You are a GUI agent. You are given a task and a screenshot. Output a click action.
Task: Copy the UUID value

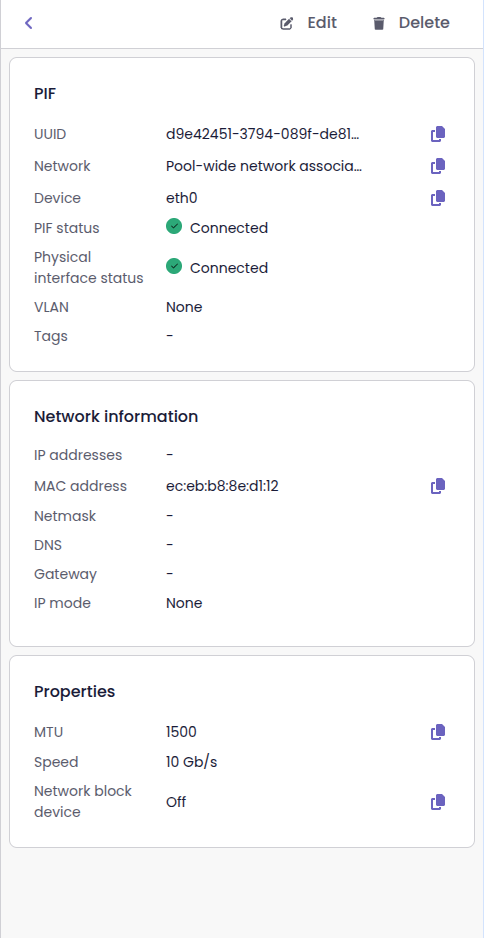(438, 134)
